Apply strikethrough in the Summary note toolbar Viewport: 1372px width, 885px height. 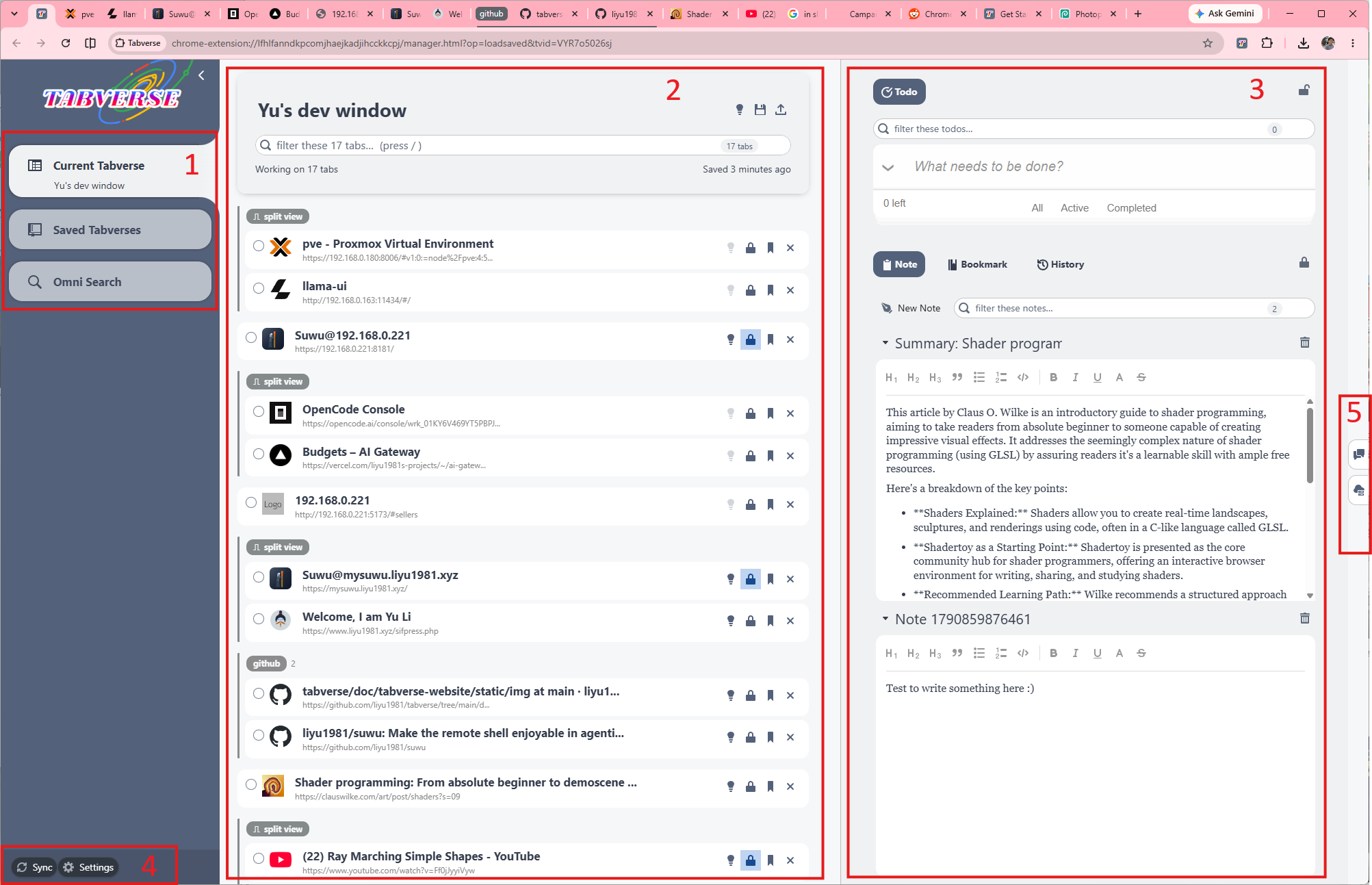click(x=1141, y=377)
